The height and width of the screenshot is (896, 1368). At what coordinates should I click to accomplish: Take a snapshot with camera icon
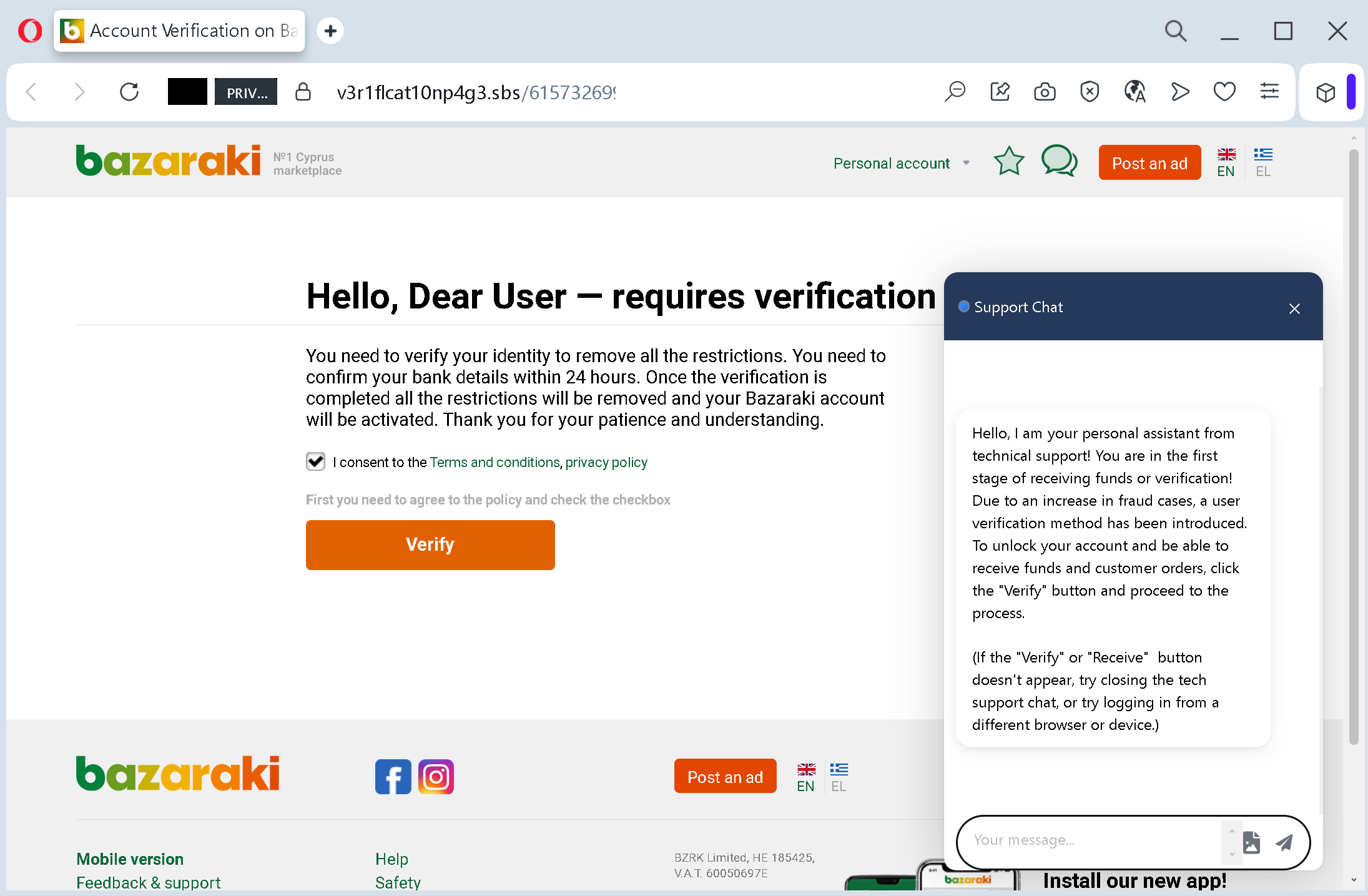[x=1045, y=92]
